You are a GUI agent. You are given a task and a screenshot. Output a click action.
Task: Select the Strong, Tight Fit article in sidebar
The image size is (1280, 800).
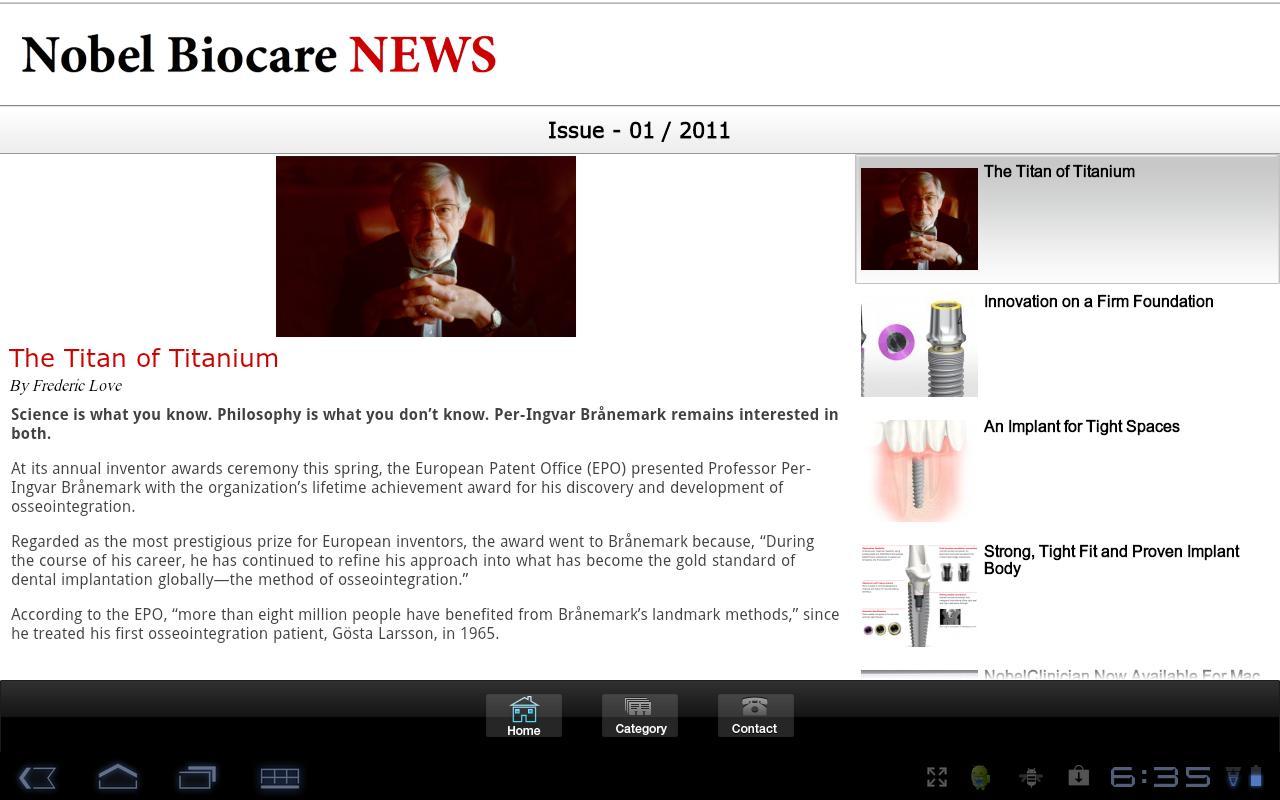click(x=1065, y=593)
